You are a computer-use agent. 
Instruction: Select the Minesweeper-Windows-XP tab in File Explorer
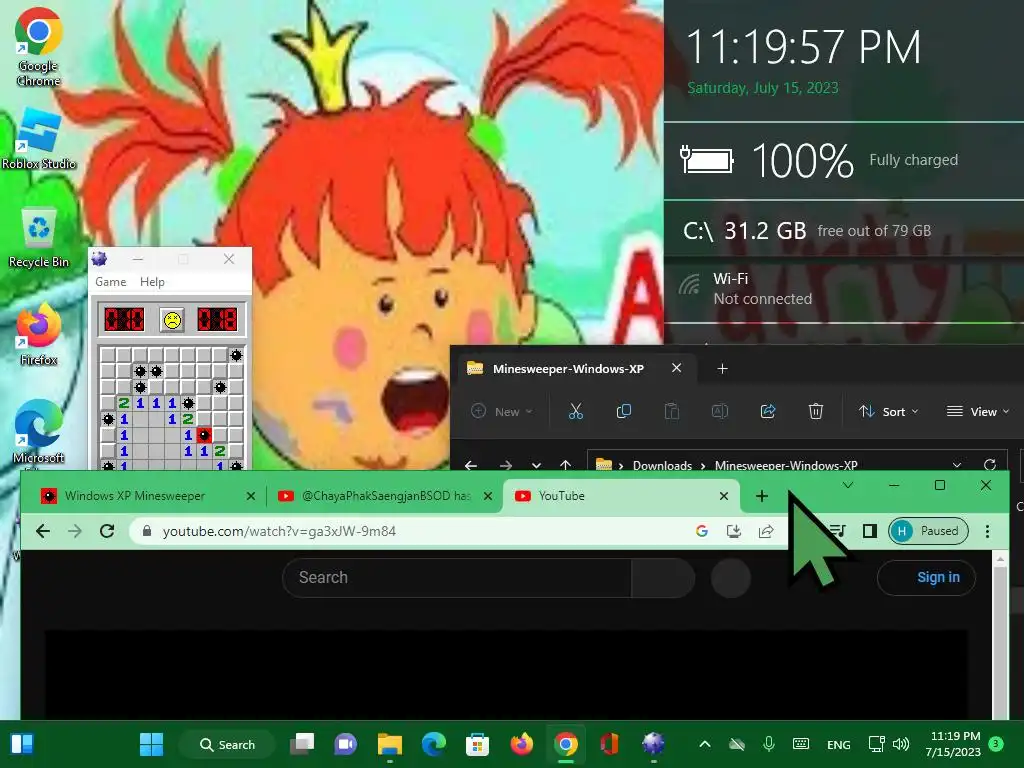pos(568,369)
